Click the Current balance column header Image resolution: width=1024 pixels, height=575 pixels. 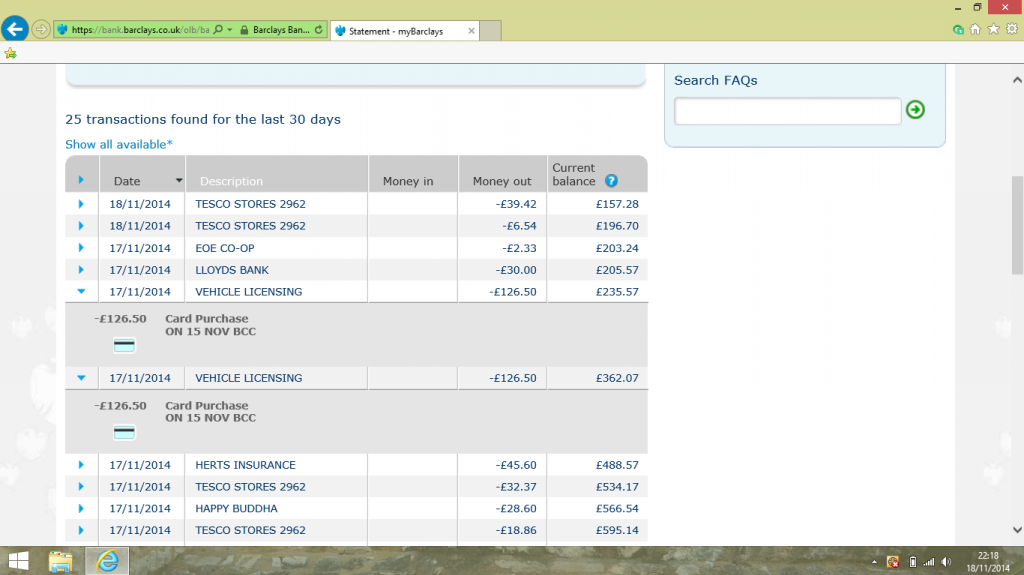tap(574, 174)
